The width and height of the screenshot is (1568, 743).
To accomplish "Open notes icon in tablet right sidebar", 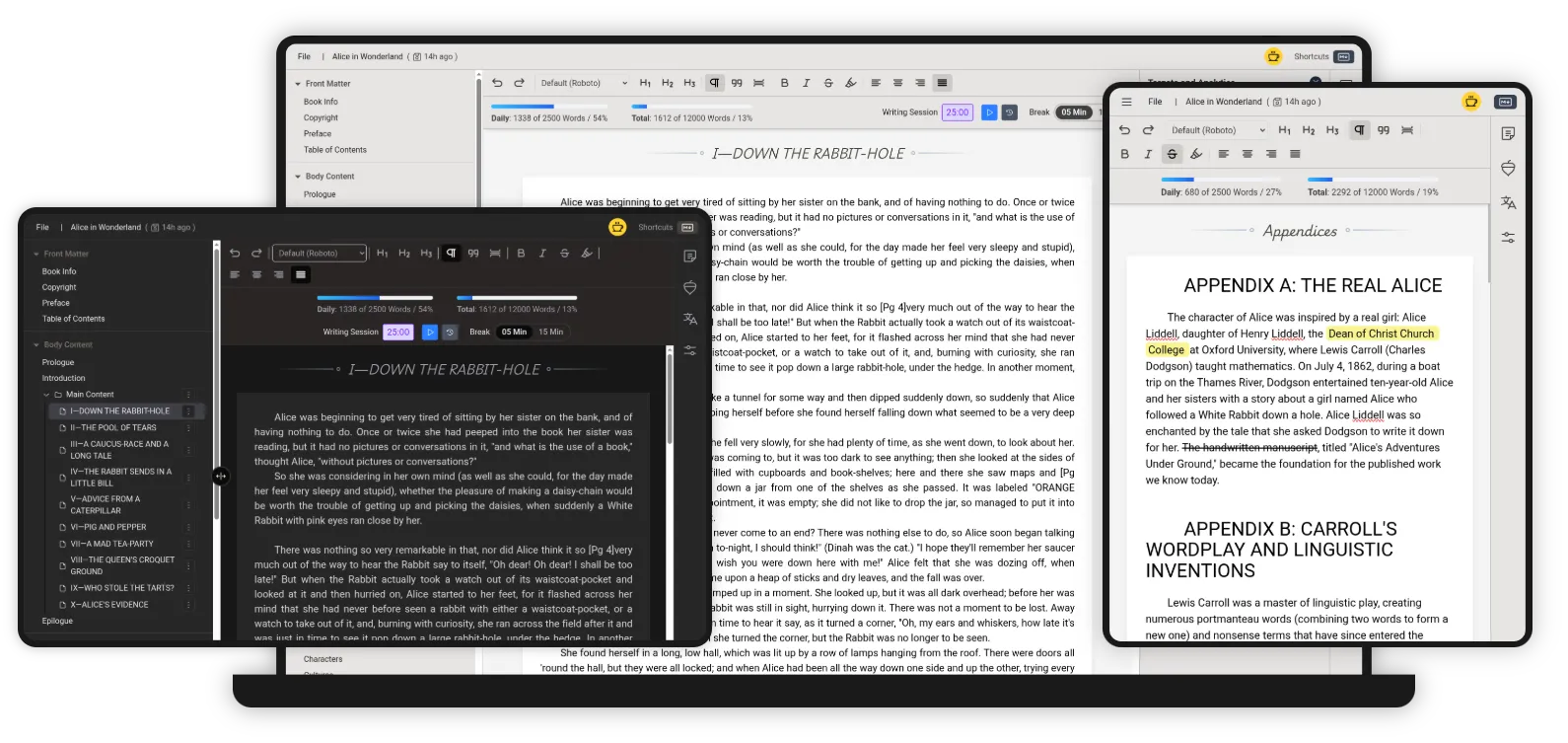I will (1508, 134).
